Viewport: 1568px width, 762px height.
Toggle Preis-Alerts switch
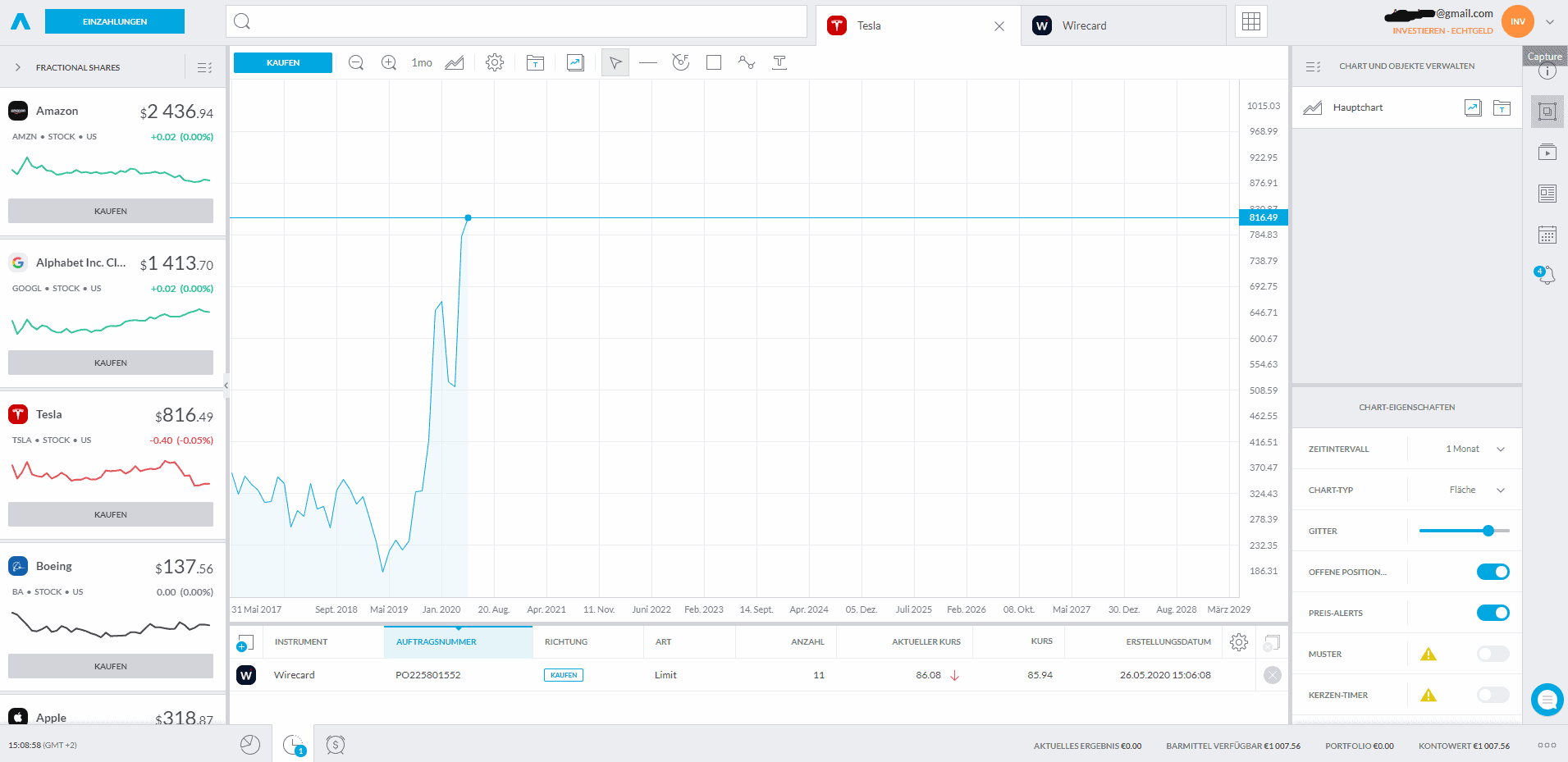(1493, 613)
